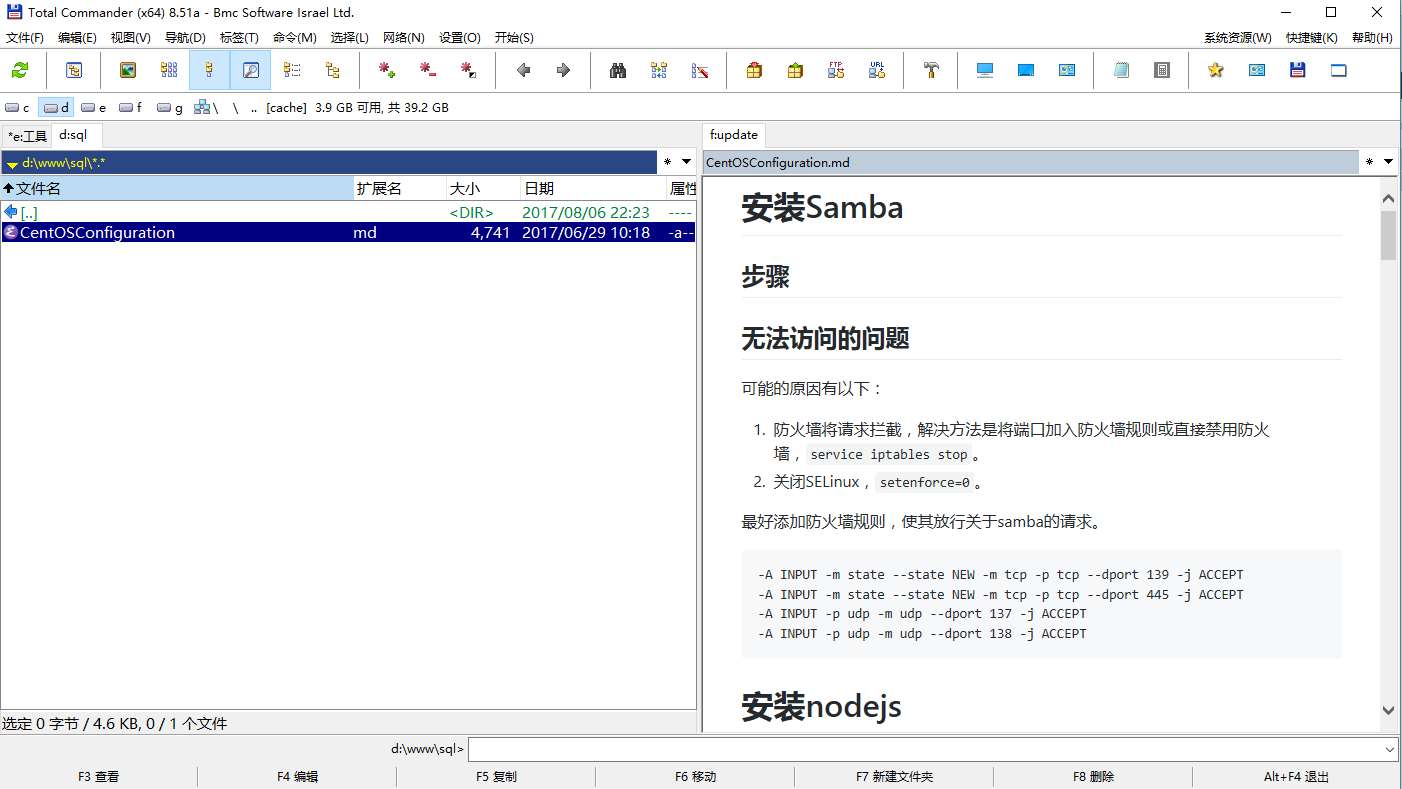Click F4 编辑 function button
Image resolution: width=1402 pixels, height=789 pixels.
pos(297,777)
